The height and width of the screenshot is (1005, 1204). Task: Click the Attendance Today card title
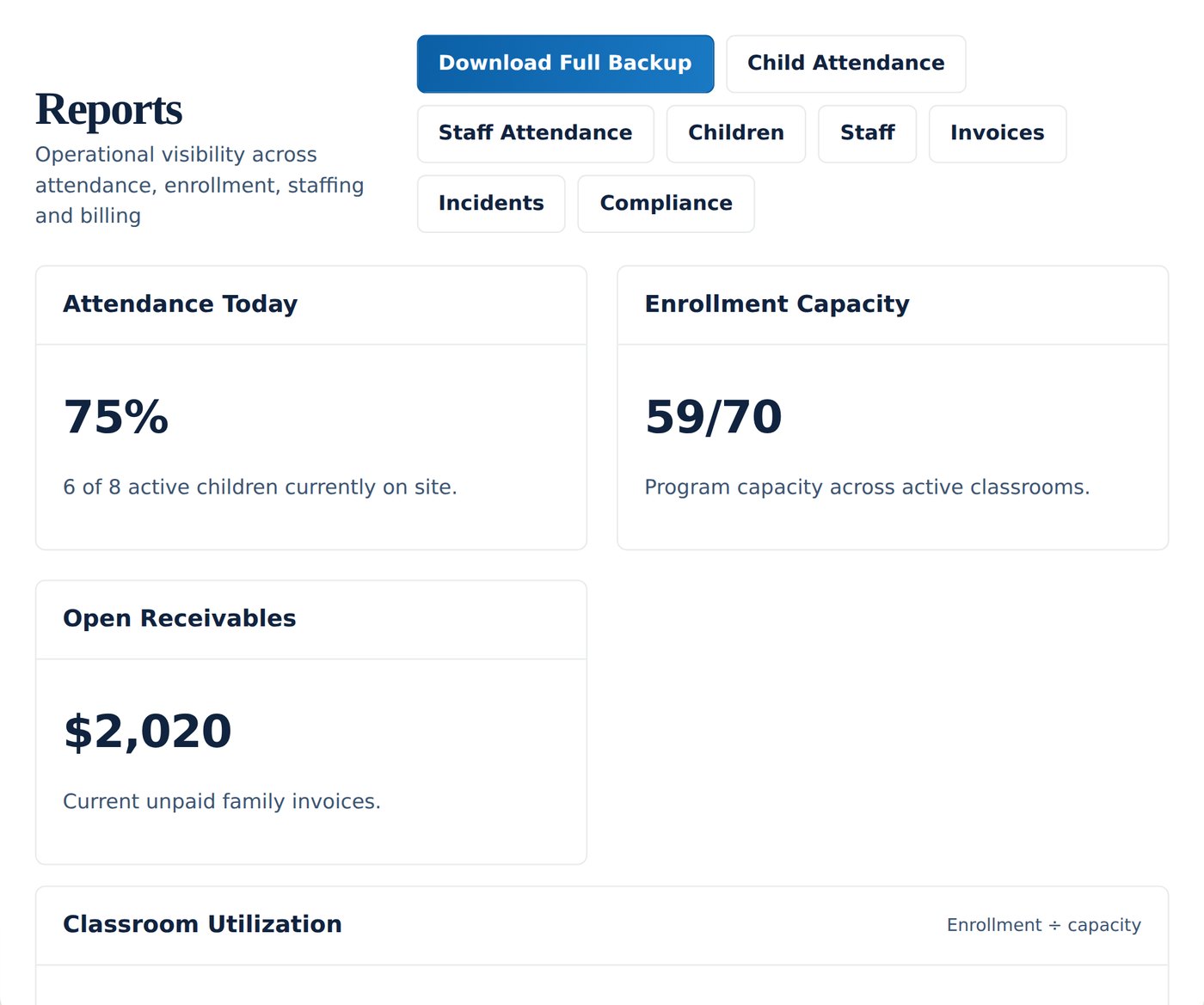pos(181,303)
